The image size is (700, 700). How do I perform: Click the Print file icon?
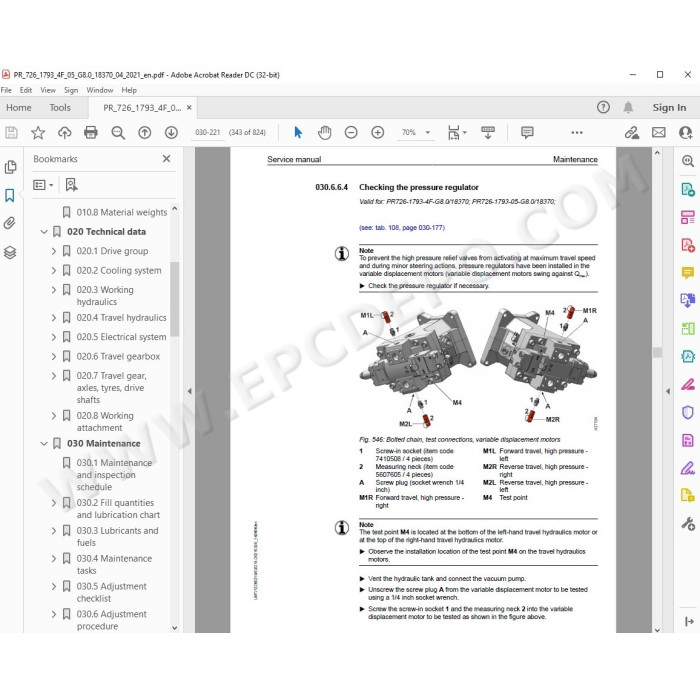[x=91, y=132]
